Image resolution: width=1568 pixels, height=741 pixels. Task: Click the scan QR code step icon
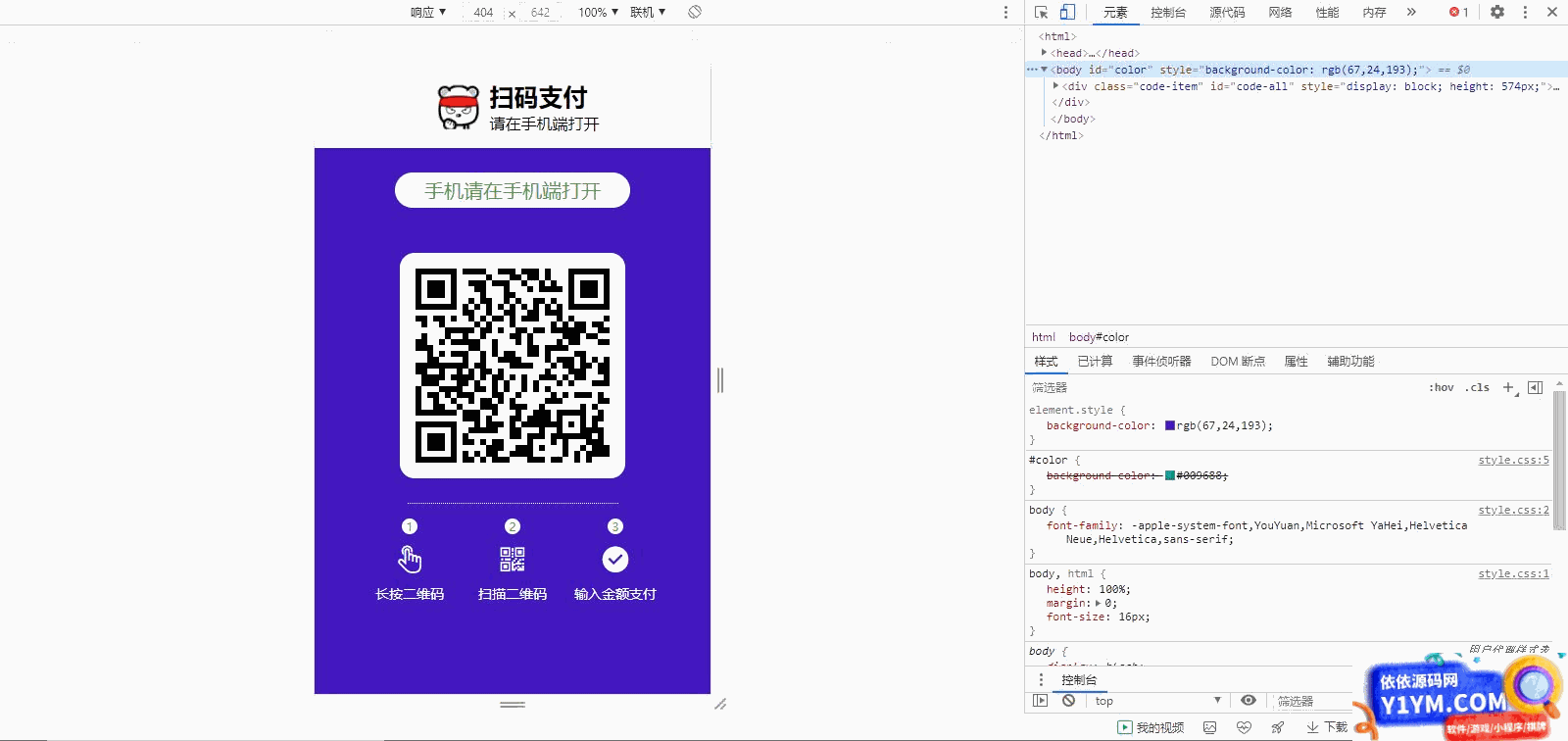[x=513, y=560]
